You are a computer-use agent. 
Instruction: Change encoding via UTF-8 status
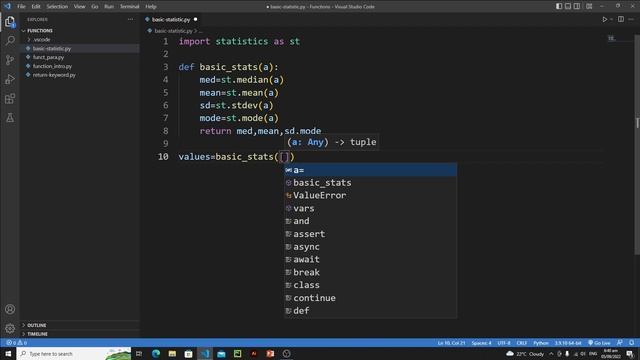point(504,343)
